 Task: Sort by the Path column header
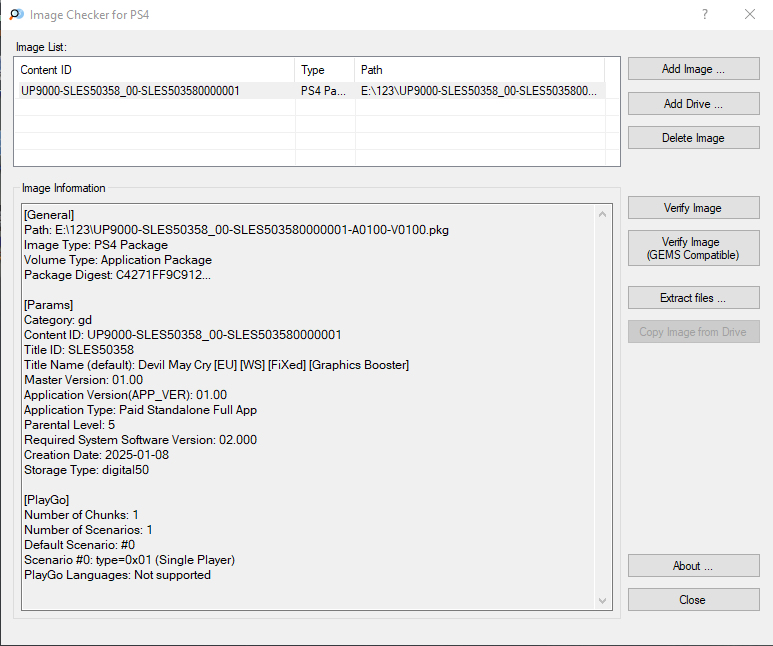[480, 70]
